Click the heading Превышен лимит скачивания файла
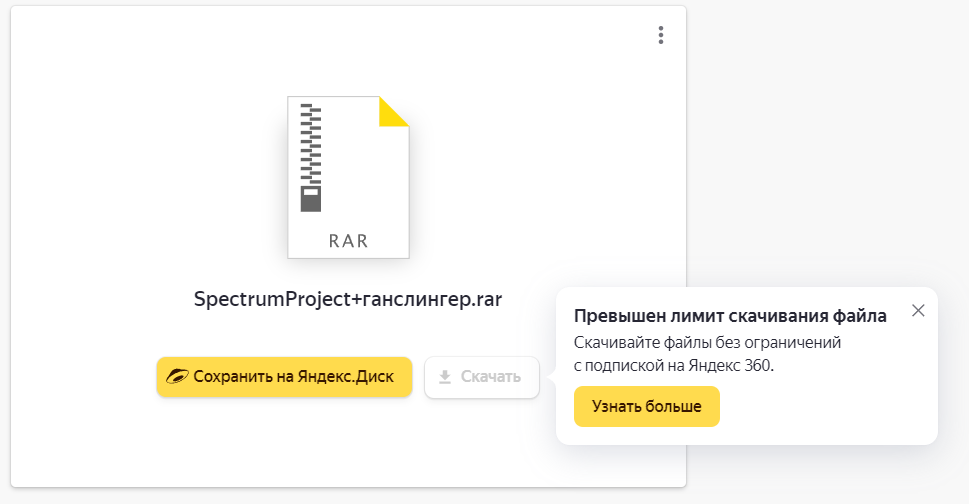The height and width of the screenshot is (504, 969). click(730, 316)
